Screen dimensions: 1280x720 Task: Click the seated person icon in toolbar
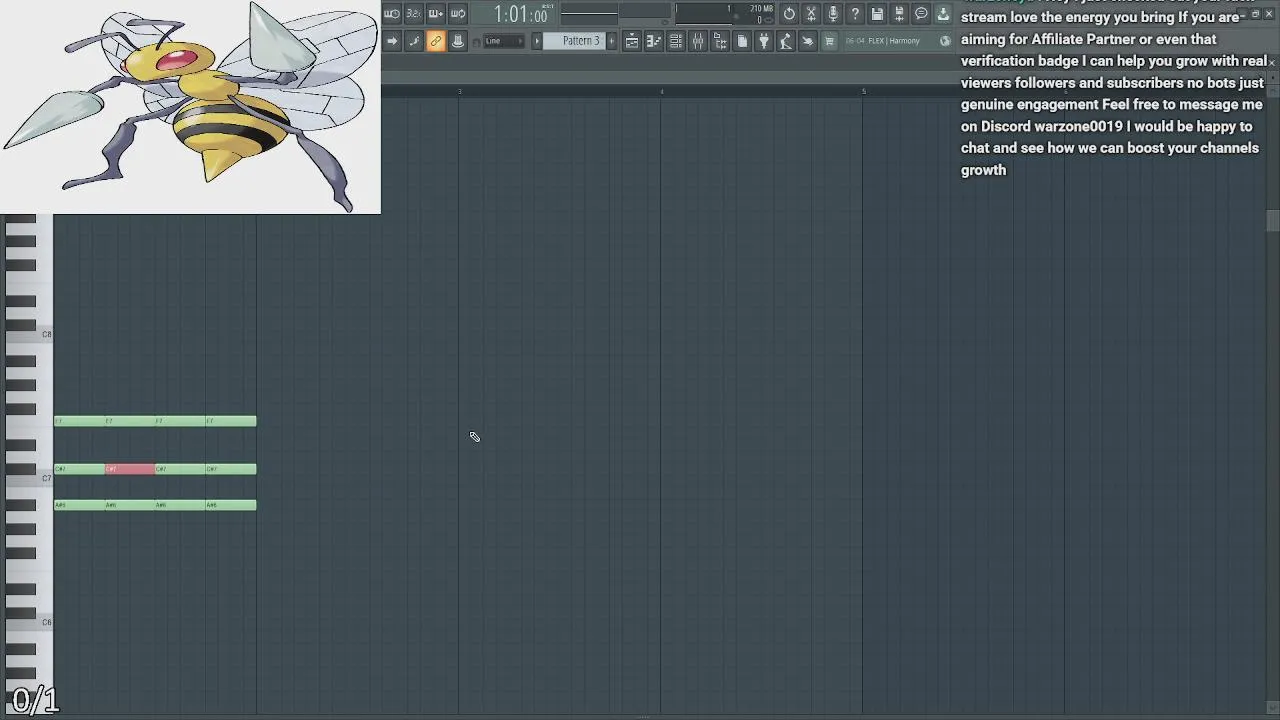(786, 41)
